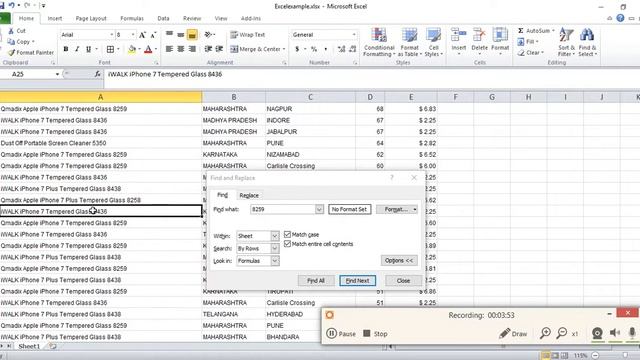Select the Format Painter brush

[11, 52]
